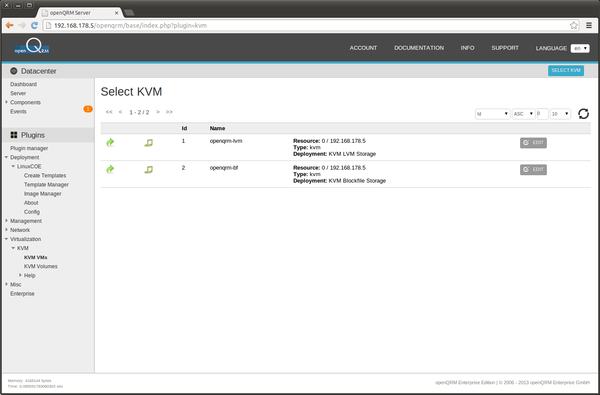The image size is (600, 395).
Task: Click the Datacenter globe icon
Action: tap(14, 71)
